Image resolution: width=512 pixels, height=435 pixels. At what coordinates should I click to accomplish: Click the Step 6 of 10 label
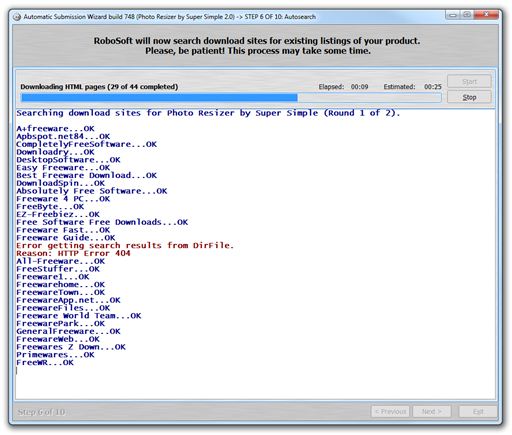click(41, 412)
